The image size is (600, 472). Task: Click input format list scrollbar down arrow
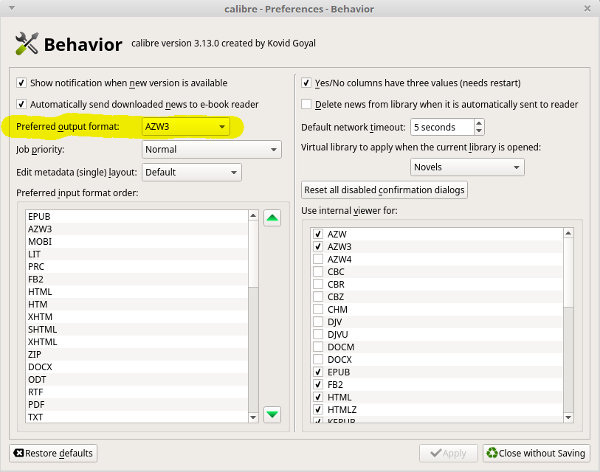253,417
